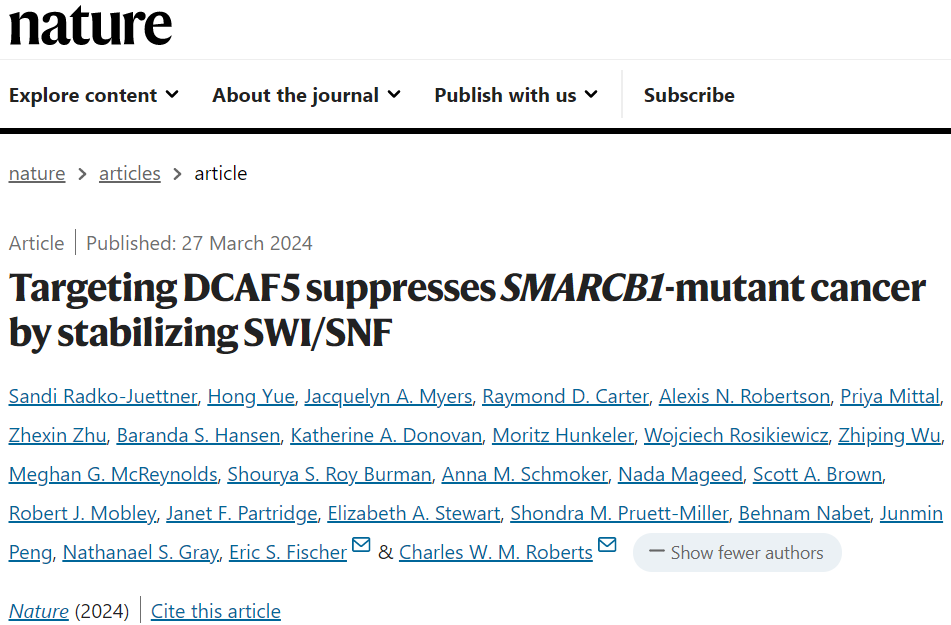Open the articles breadcrumb link
Screen dimensions: 951x625
pos(130,174)
